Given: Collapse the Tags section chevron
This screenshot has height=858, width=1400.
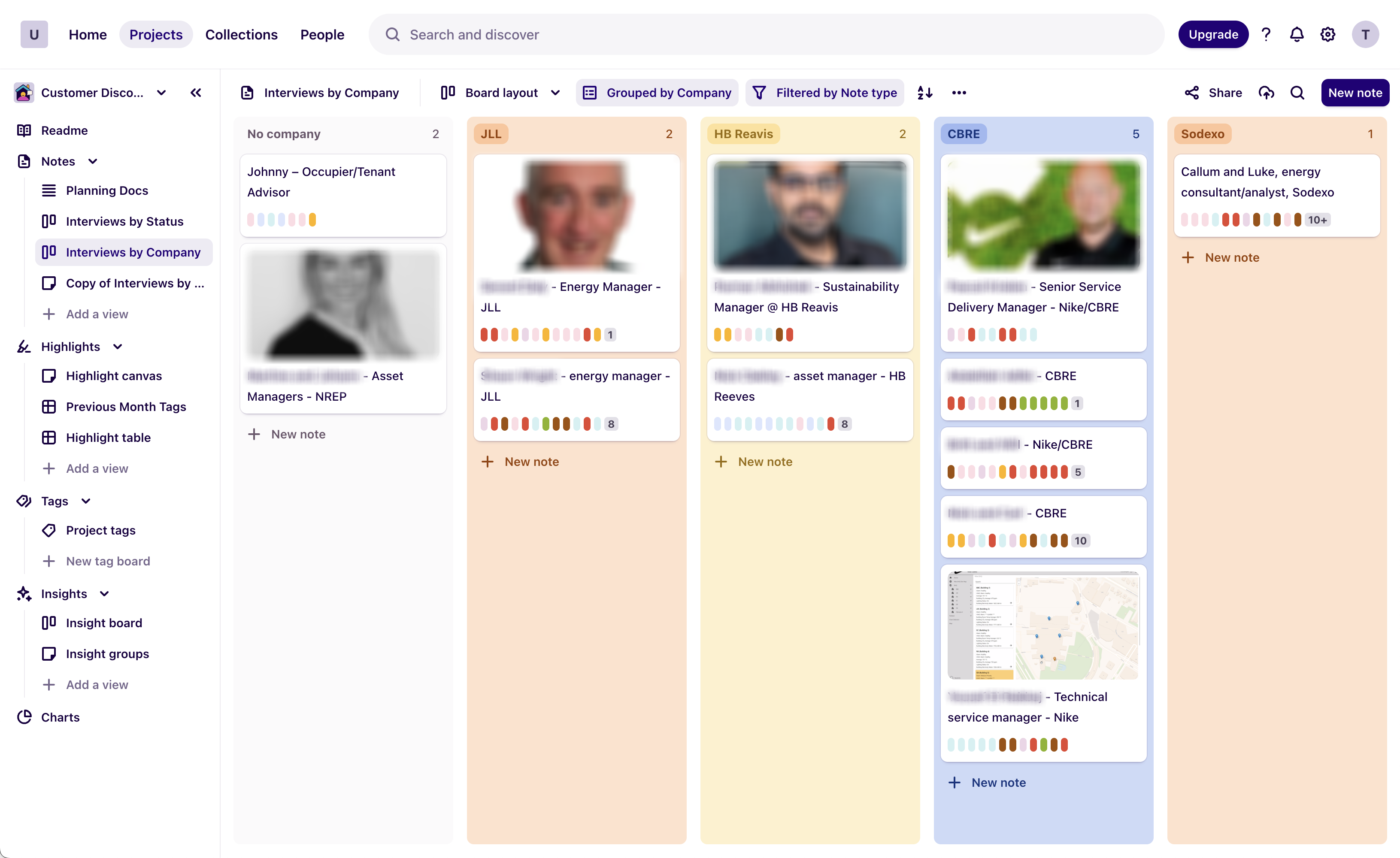Looking at the screenshot, I should pos(86,501).
